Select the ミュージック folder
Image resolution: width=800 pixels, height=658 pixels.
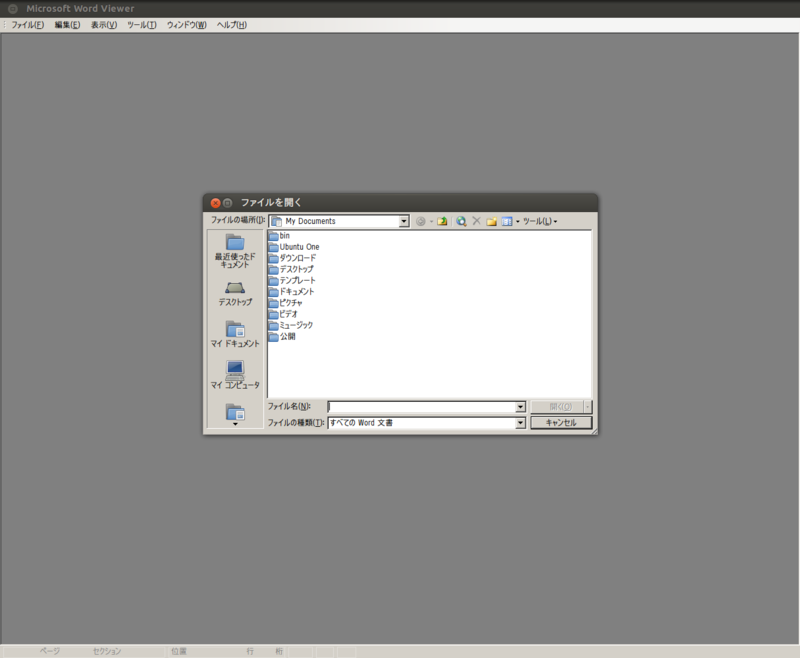291,325
